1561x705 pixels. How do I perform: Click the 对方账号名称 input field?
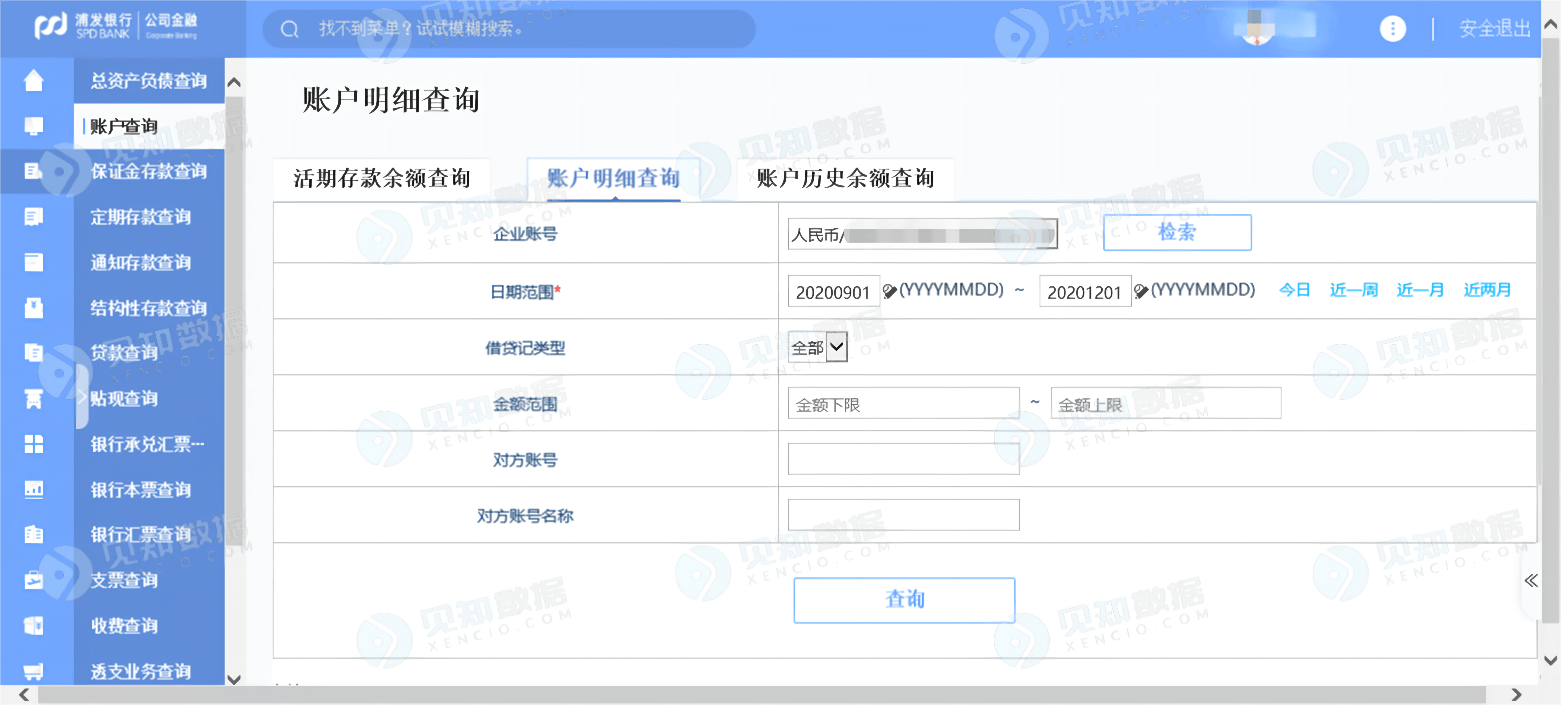[903, 515]
